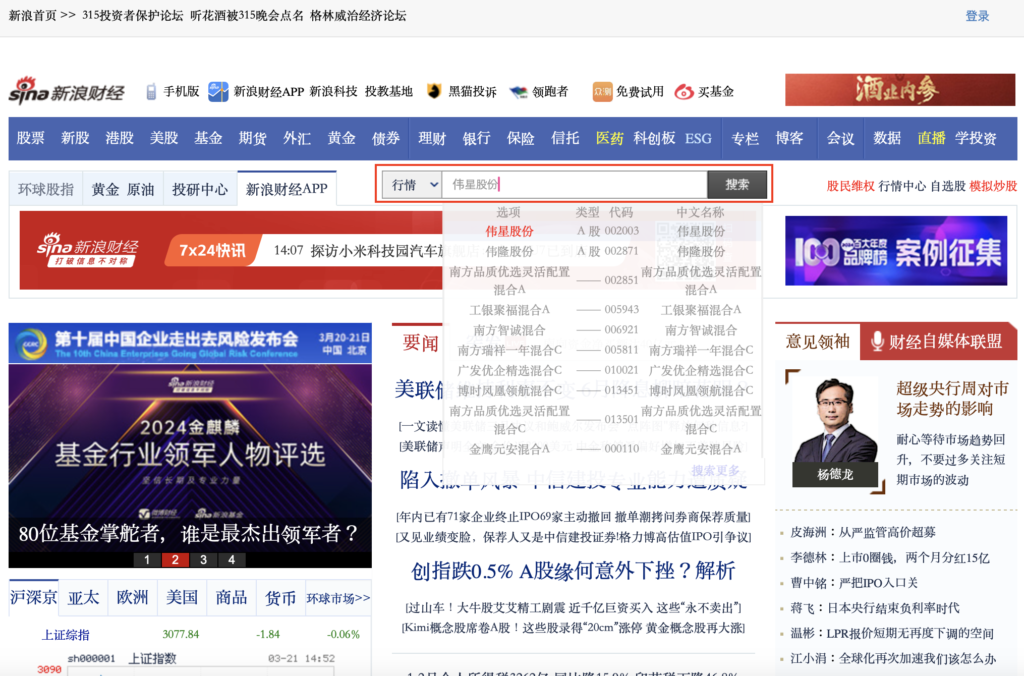Jump to carousel slide 1
The image size is (1024, 676).
147,560
